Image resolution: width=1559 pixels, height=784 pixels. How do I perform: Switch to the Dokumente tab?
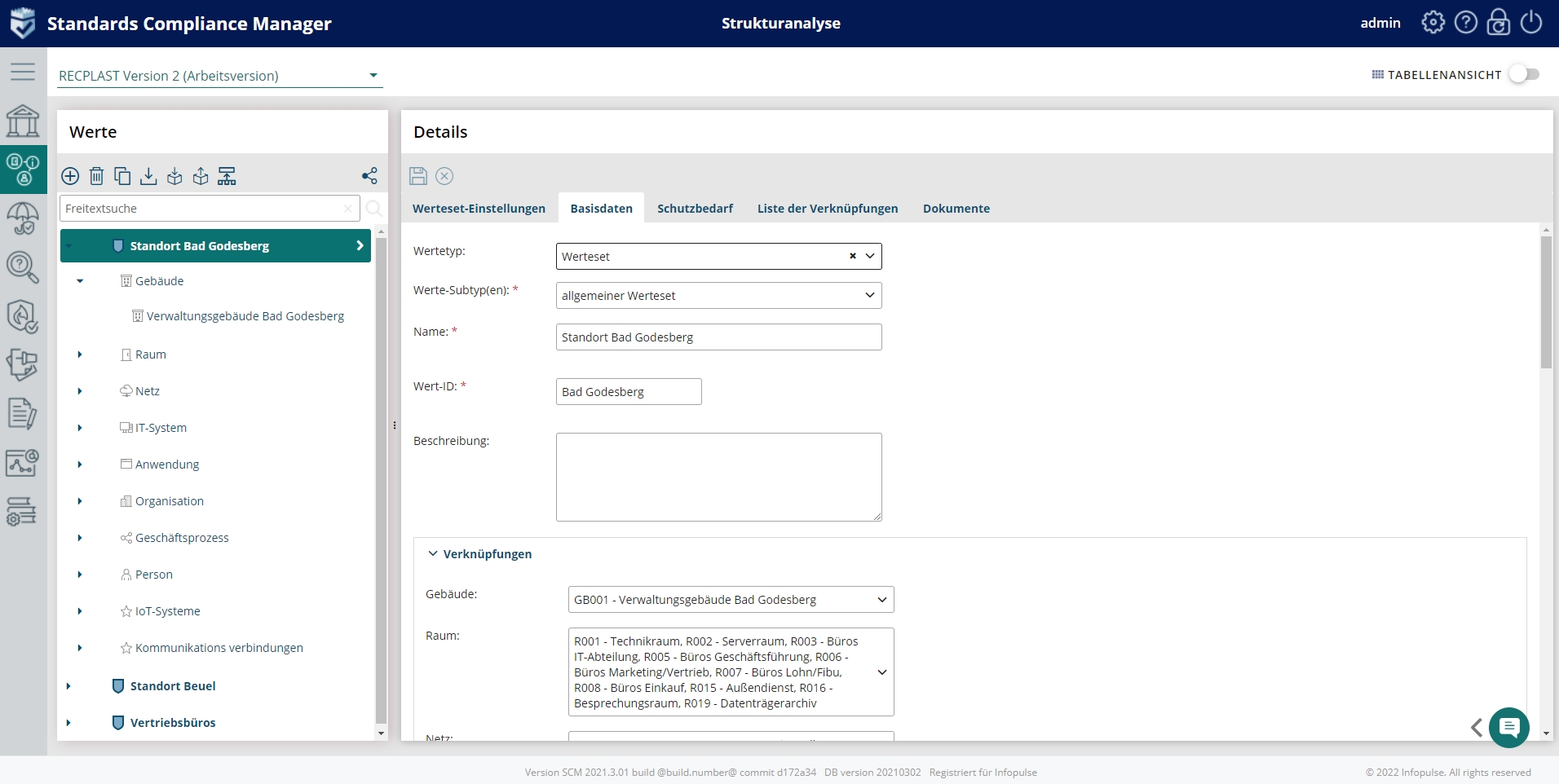point(956,209)
